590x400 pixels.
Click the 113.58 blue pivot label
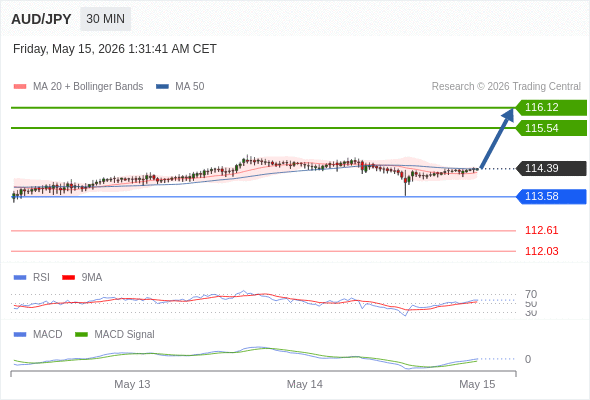click(x=551, y=196)
